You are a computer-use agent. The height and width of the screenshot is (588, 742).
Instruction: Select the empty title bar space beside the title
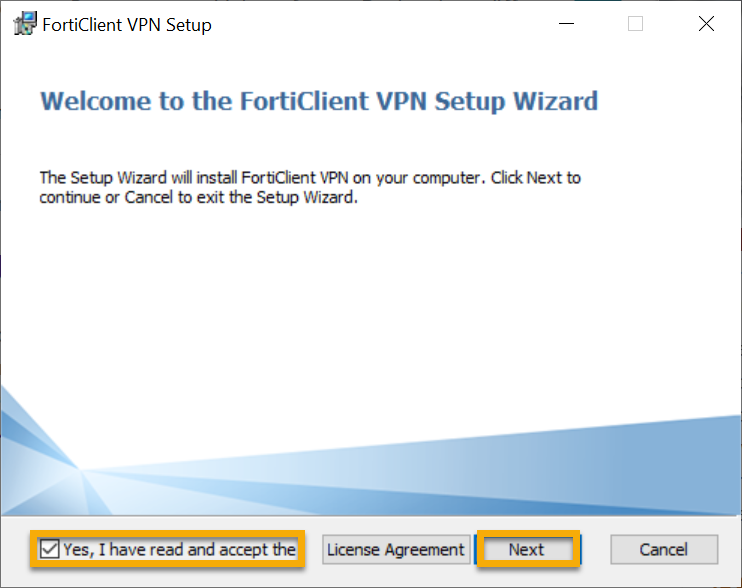[380, 25]
